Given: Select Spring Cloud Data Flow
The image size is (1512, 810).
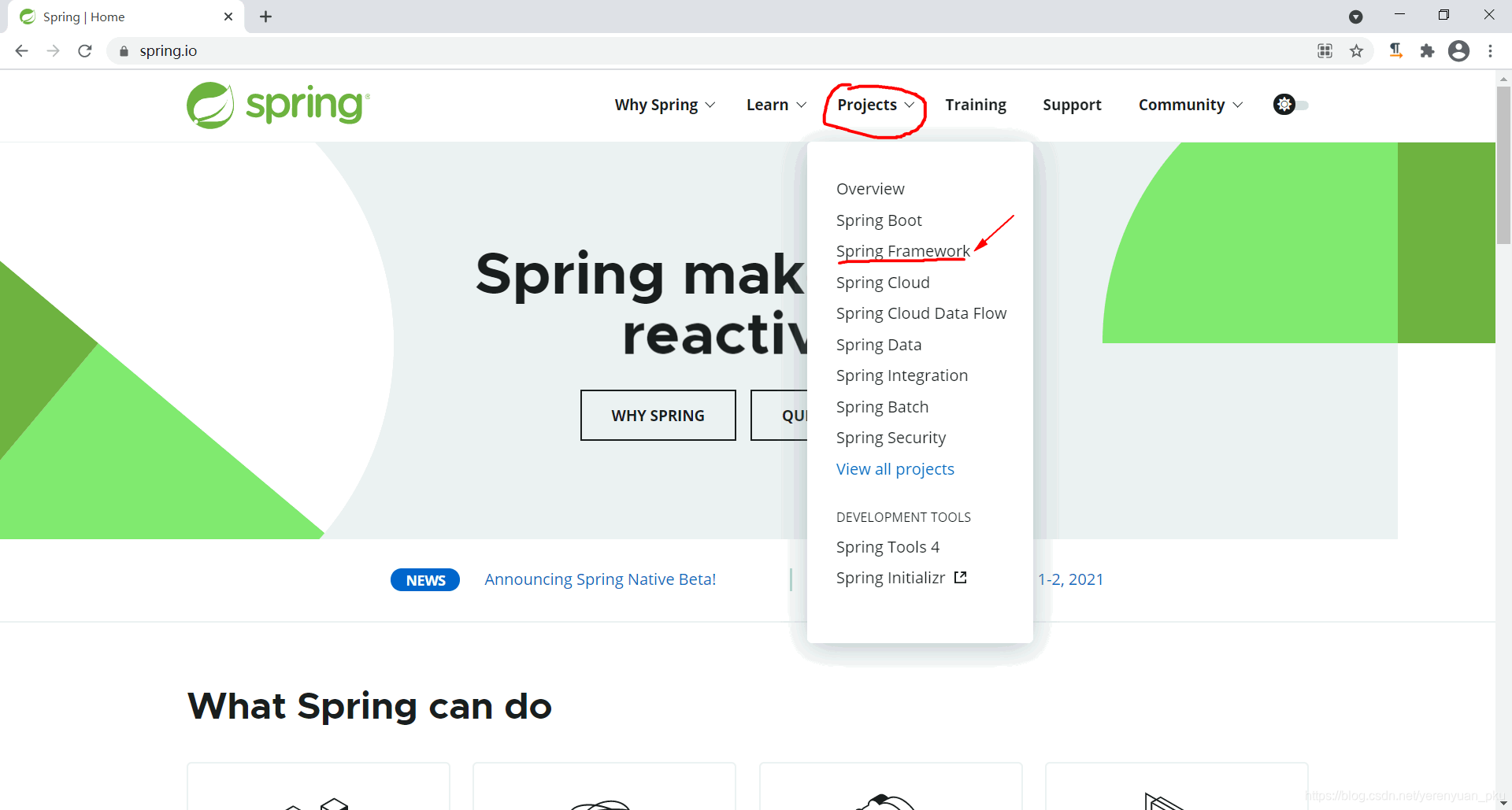Looking at the screenshot, I should pyautogui.click(x=921, y=313).
